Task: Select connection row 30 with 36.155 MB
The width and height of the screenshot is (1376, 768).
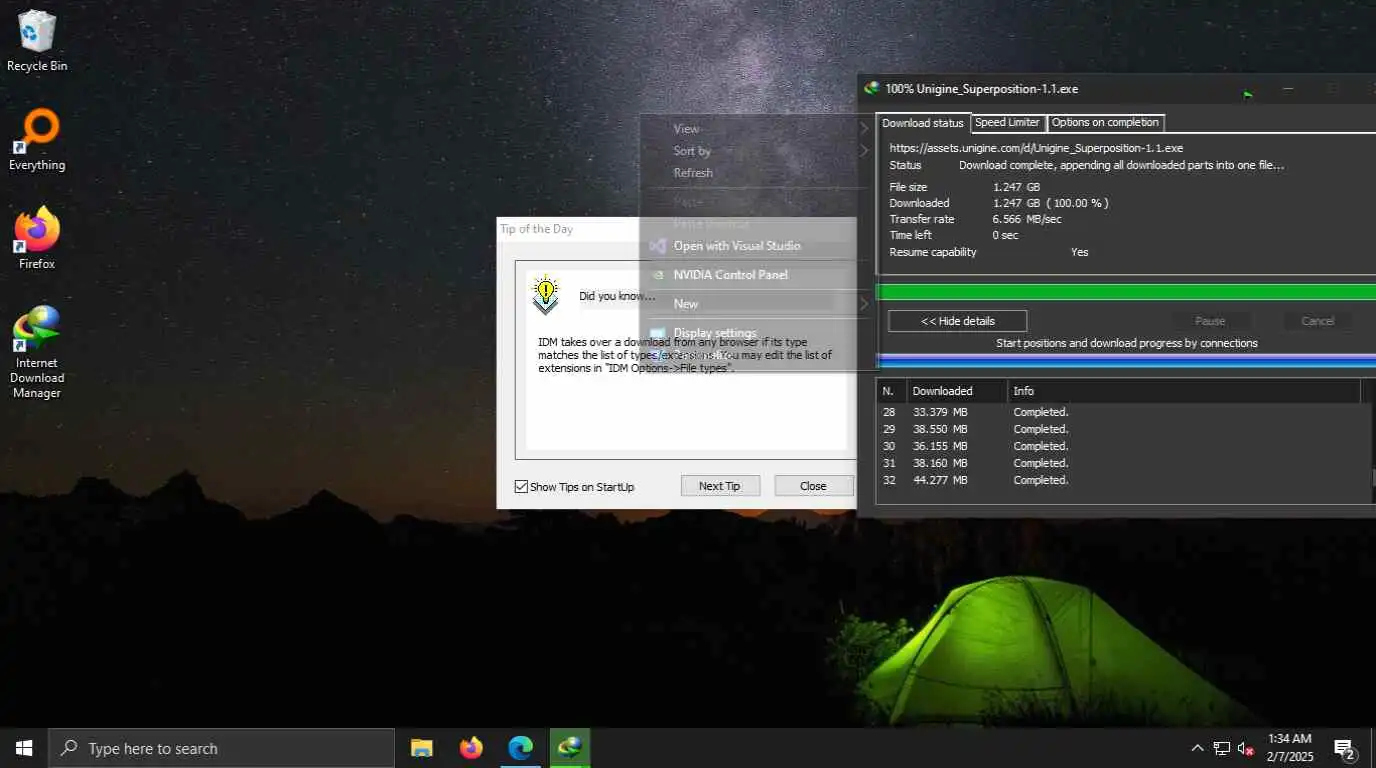Action: tap(1119, 446)
